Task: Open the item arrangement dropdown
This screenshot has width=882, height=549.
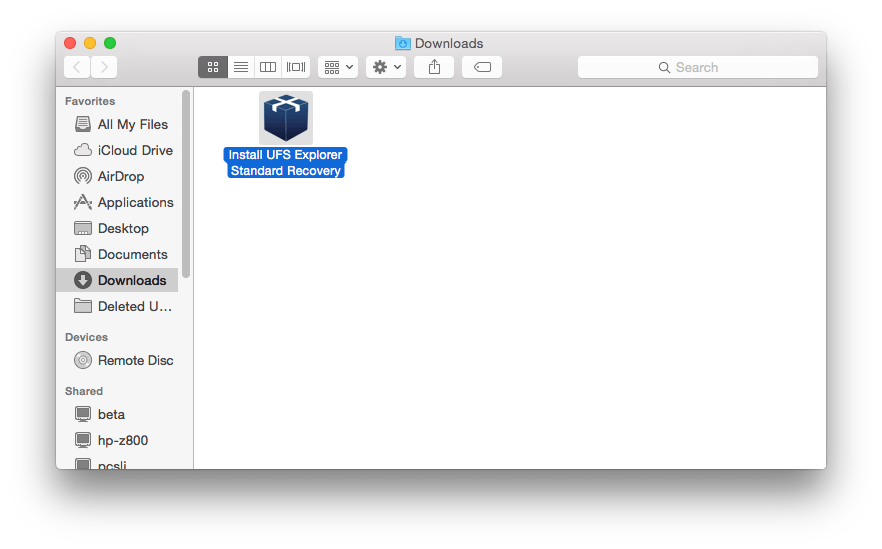Action: [338, 67]
